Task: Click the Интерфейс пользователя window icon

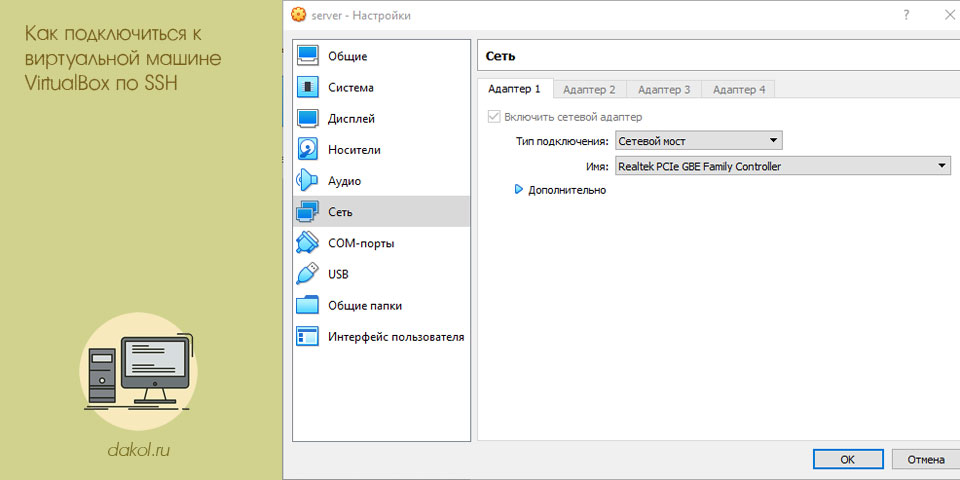Action: pyautogui.click(x=308, y=337)
